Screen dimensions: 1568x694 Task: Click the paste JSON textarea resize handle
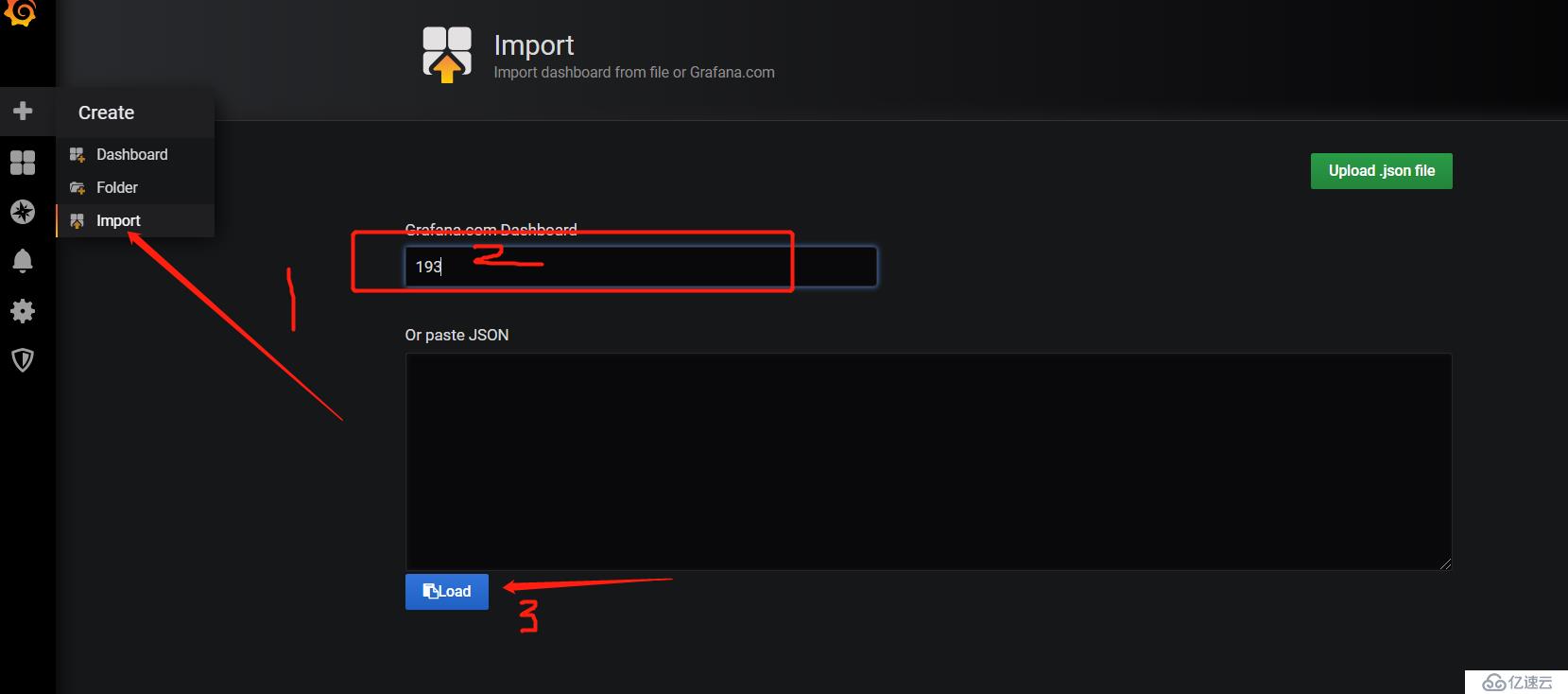click(x=1445, y=564)
